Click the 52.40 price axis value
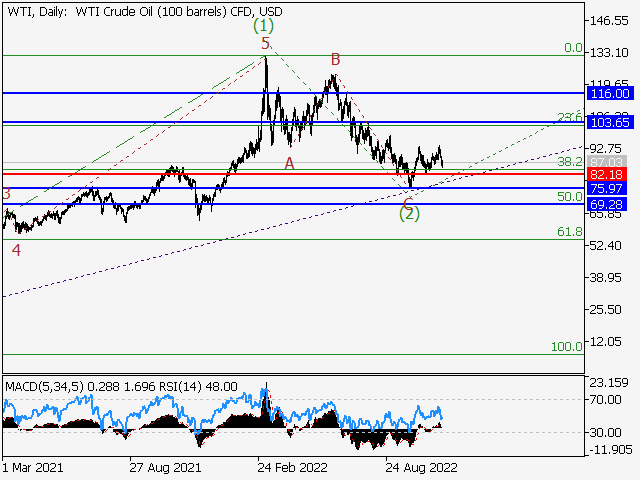Screen dimensions: 640x480 pos(606,246)
